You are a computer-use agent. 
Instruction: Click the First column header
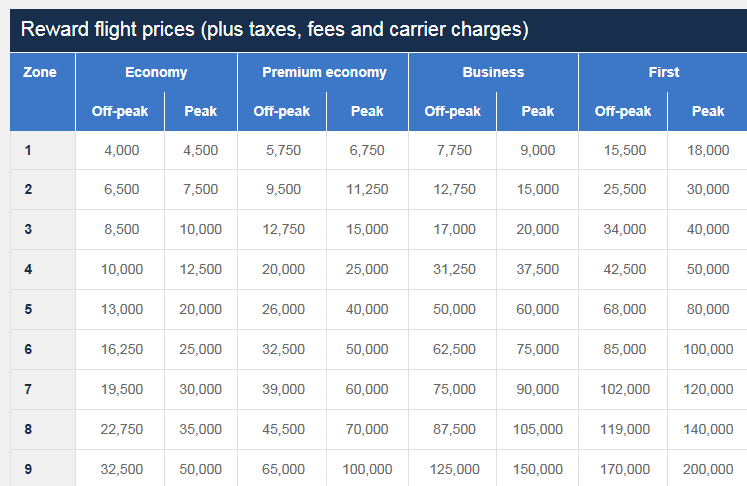click(663, 72)
